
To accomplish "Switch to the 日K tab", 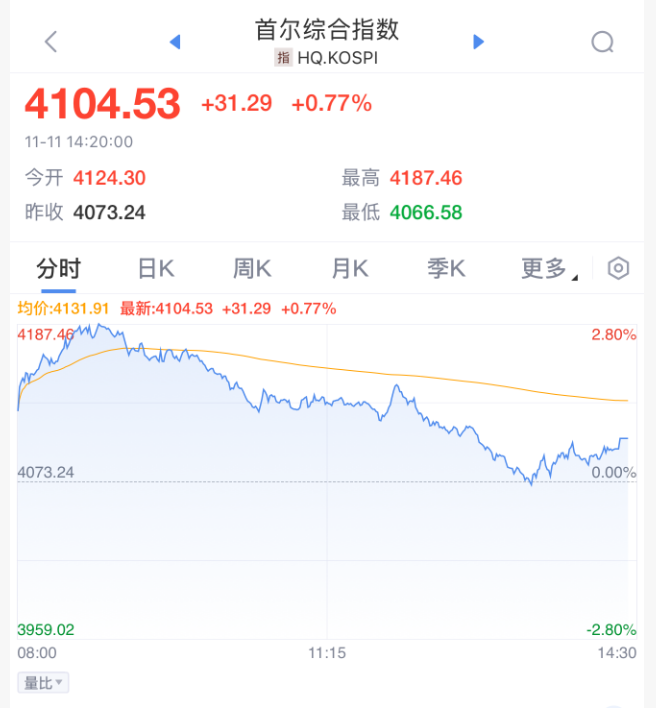I will click(155, 268).
